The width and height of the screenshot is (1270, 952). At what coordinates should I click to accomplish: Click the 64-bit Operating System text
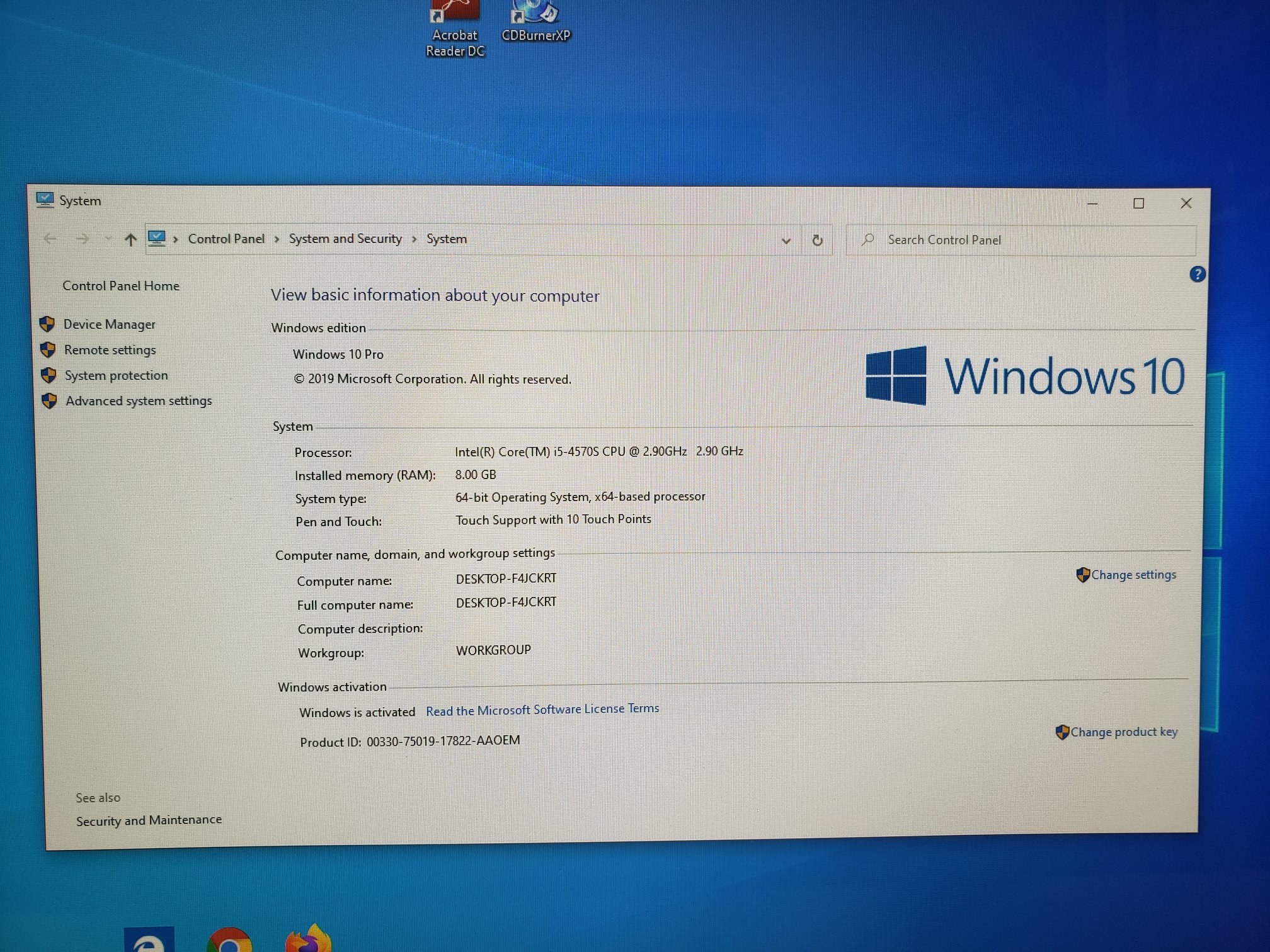tap(580, 497)
